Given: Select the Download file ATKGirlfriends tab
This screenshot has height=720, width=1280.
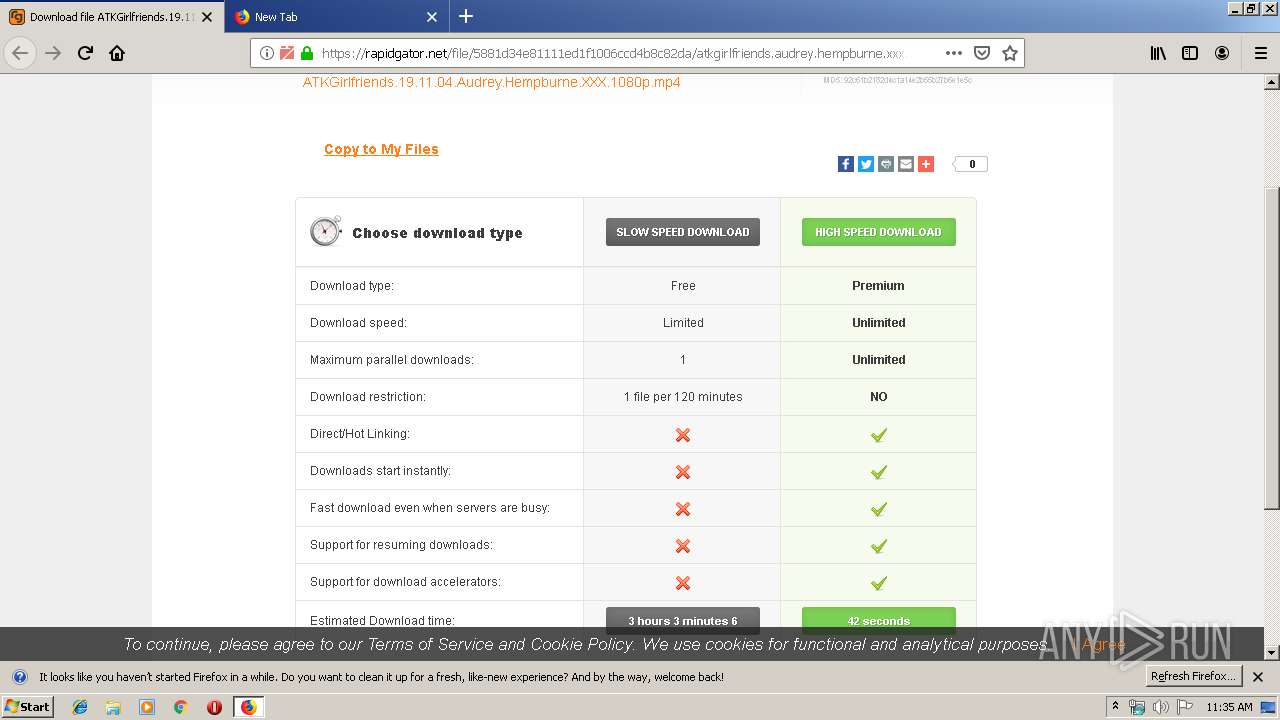Looking at the screenshot, I should point(112,17).
